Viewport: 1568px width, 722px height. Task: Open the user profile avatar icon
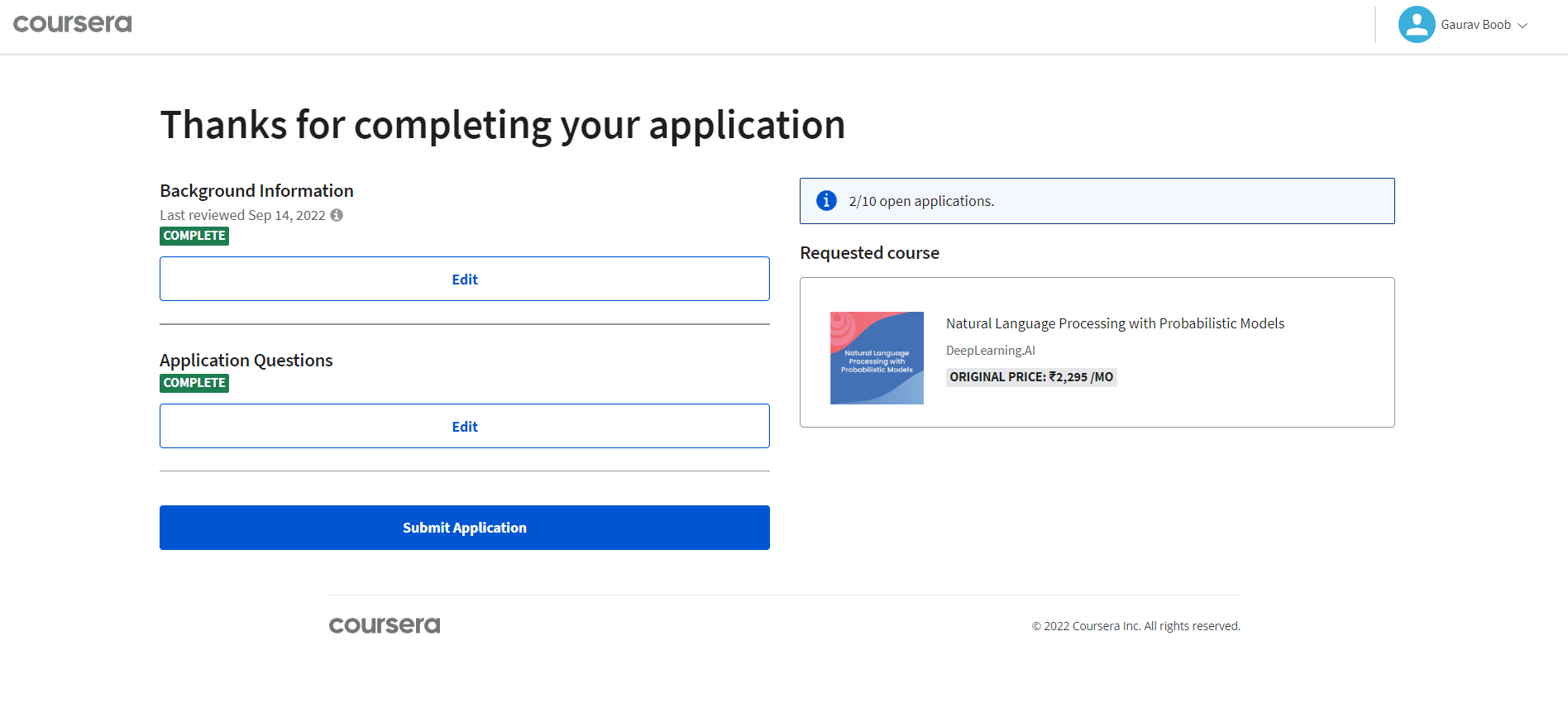pos(1416,25)
